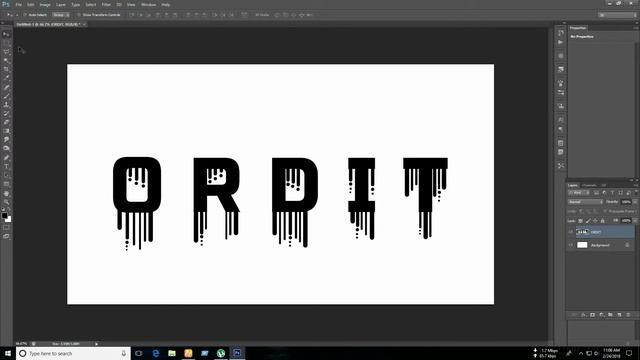Select the Crop tool
This screenshot has width=640, height=360.
(x=6, y=69)
